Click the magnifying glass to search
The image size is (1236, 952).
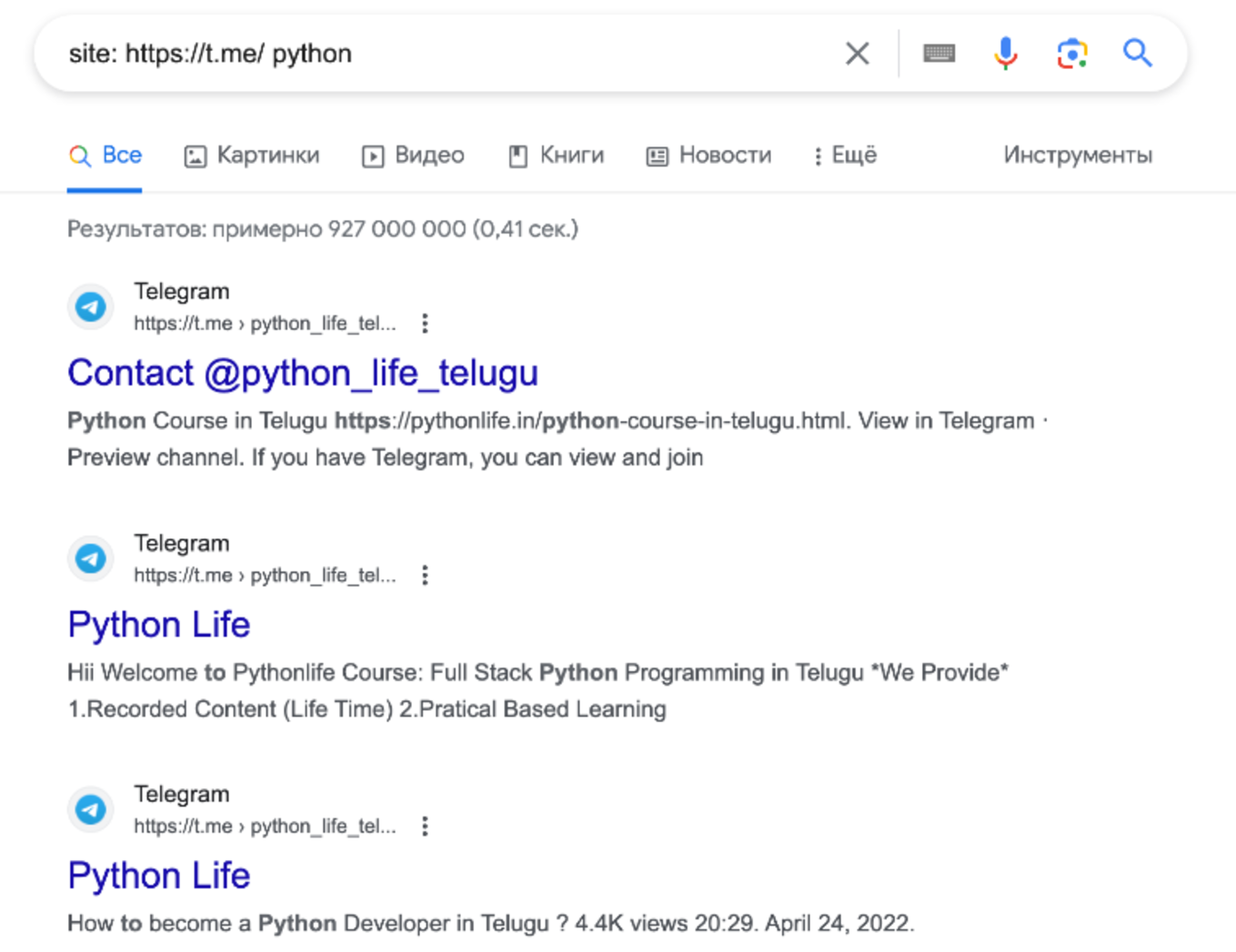click(1138, 54)
